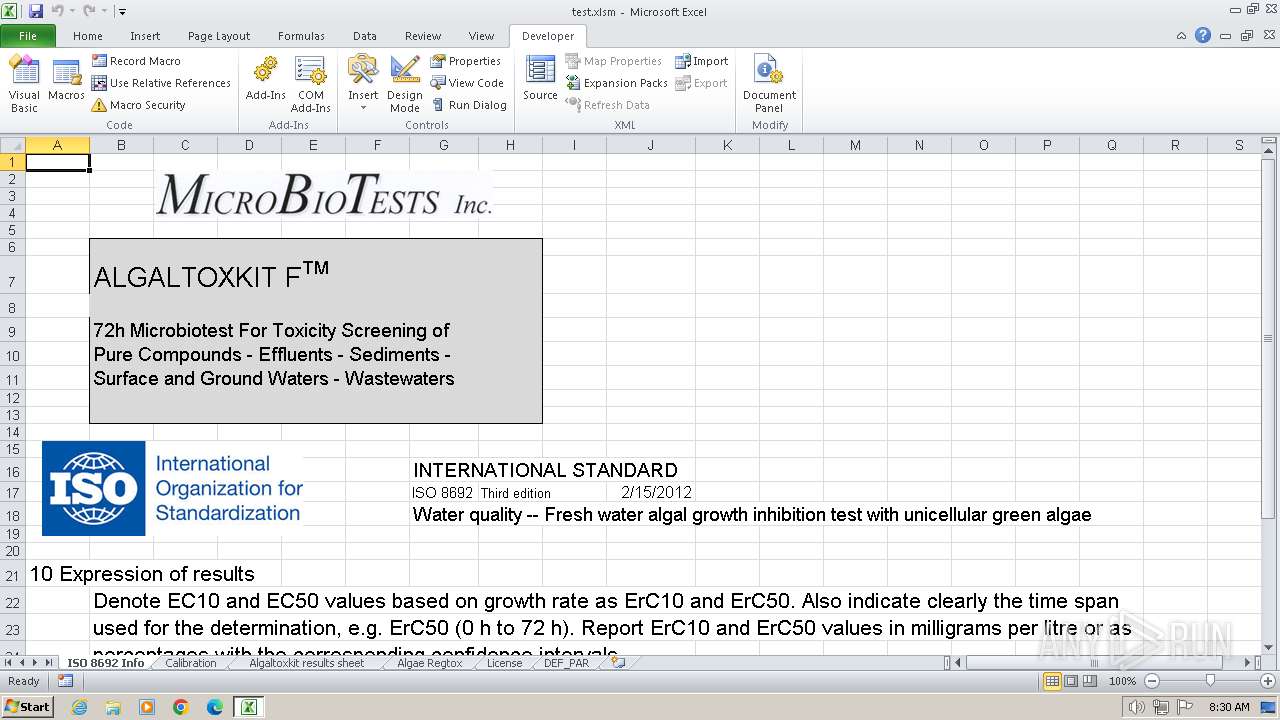Start Record Macro
The image size is (1280, 720).
click(x=136, y=61)
